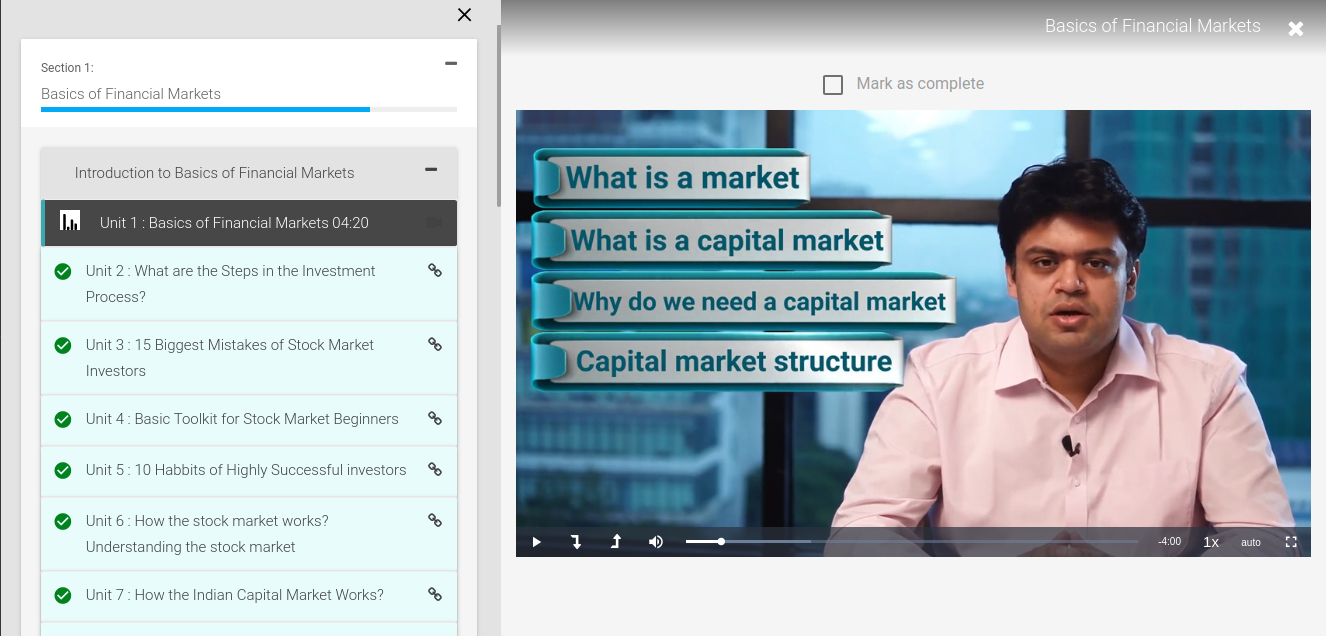Click the green completed check of Unit 3
The height and width of the screenshot is (636, 1326).
pyautogui.click(x=63, y=345)
